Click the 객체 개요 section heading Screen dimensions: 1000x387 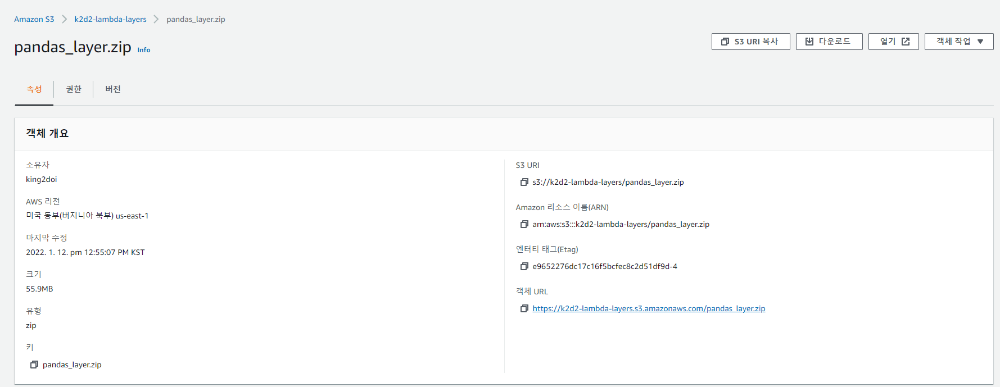47,134
